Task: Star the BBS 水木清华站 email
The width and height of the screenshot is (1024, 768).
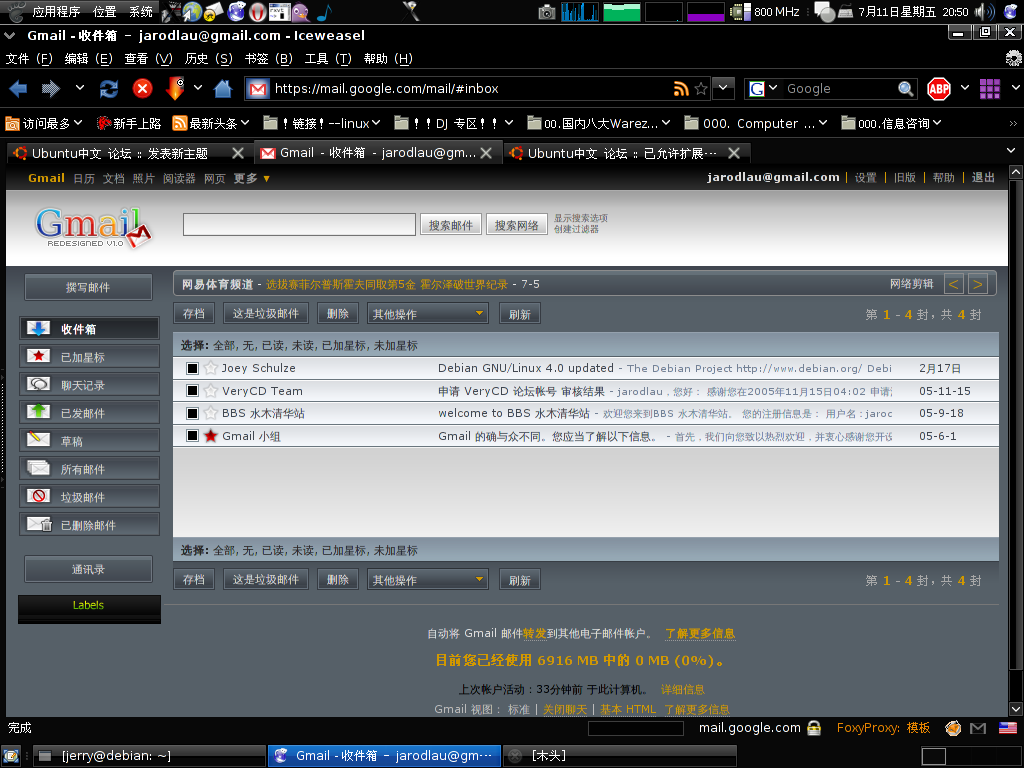Action: (210, 413)
